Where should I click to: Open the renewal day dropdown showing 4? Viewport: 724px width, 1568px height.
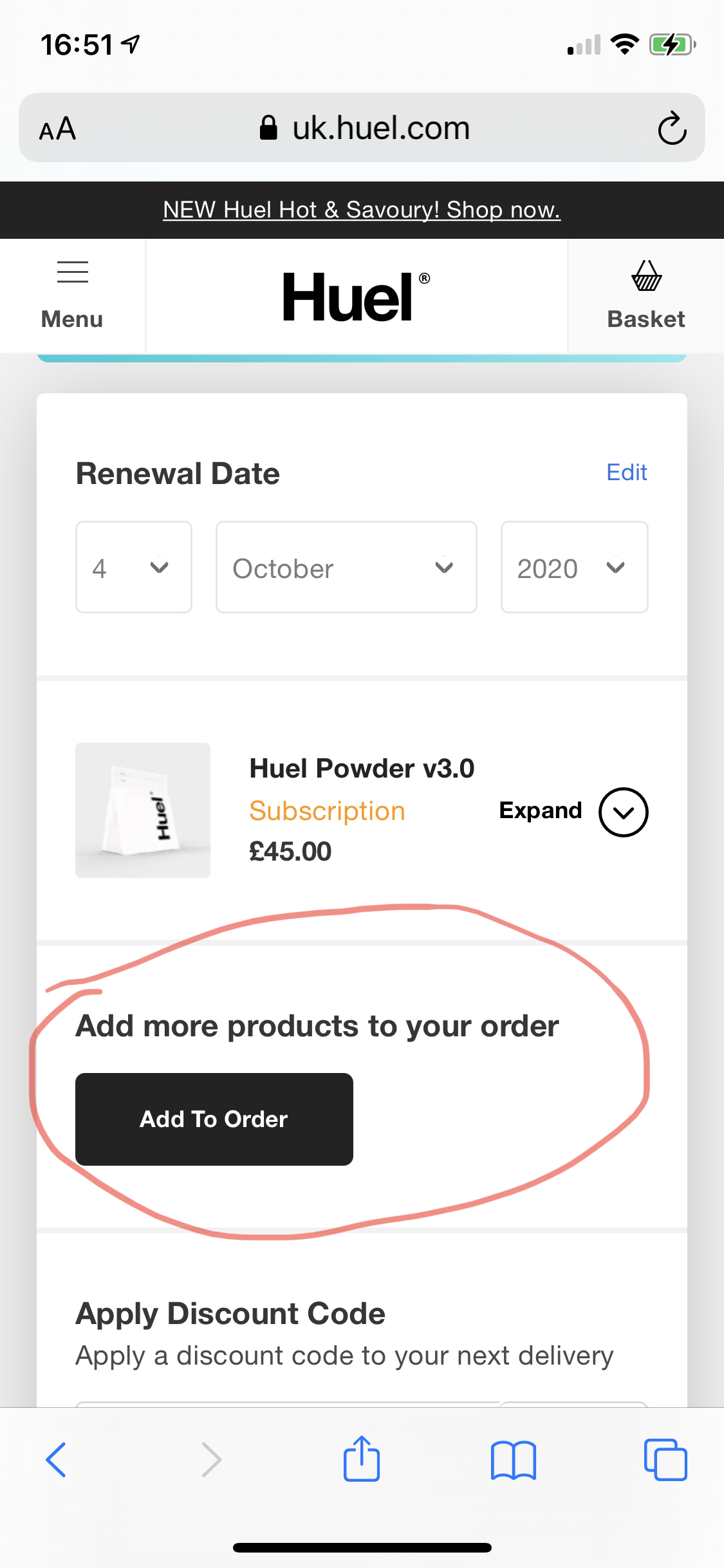point(134,567)
